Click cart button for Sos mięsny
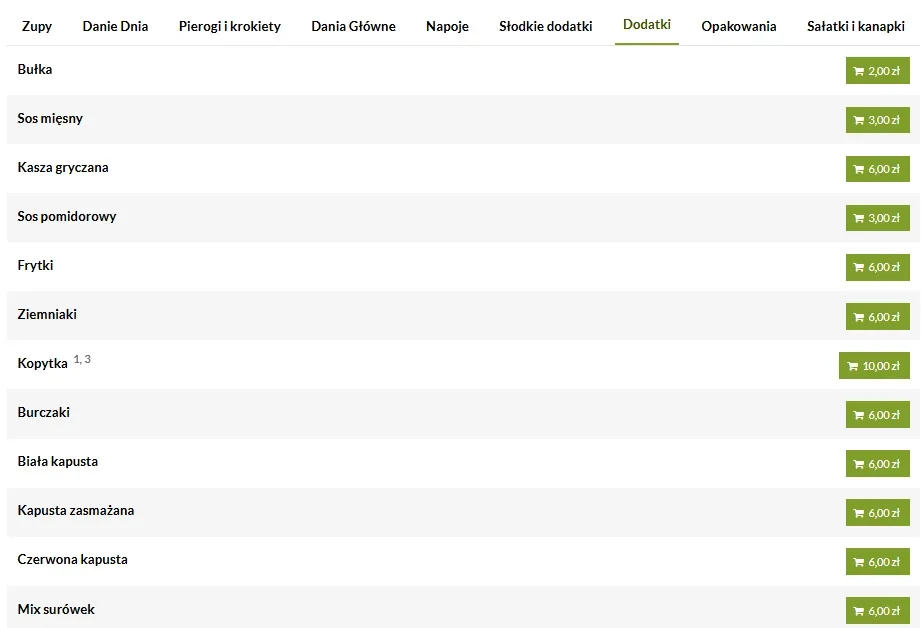921x628 pixels. point(877,120)
